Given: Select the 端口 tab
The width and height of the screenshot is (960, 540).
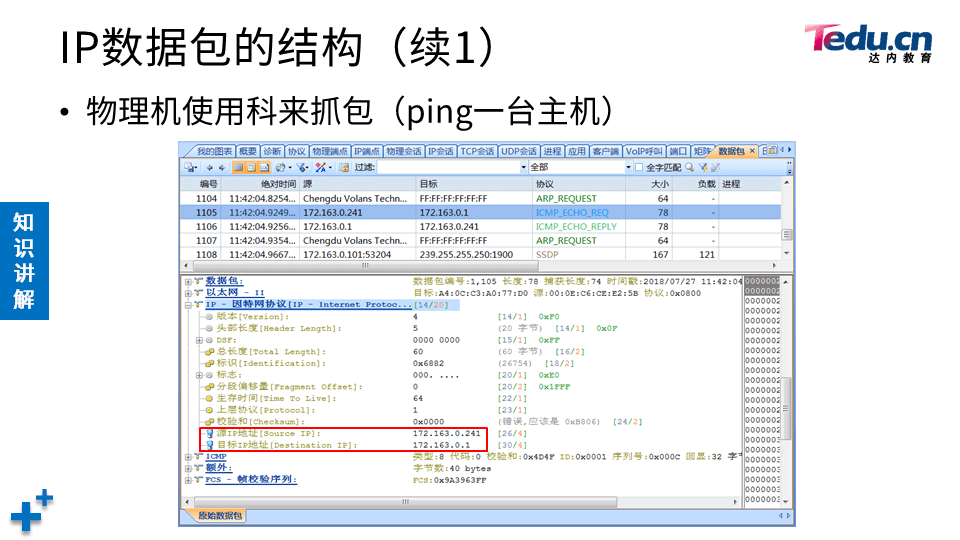Looking at the screenshot, I should click(678, 151).
